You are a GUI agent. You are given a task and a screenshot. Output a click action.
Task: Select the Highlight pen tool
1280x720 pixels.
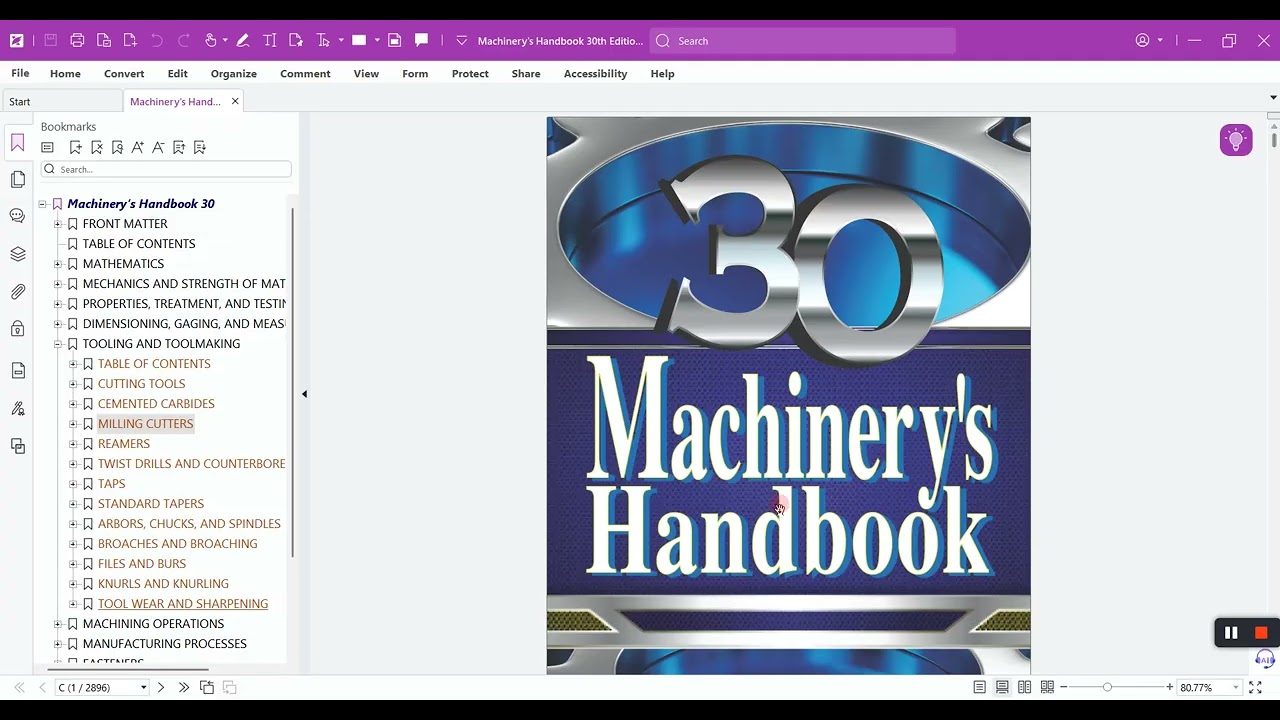coord(243,41)
